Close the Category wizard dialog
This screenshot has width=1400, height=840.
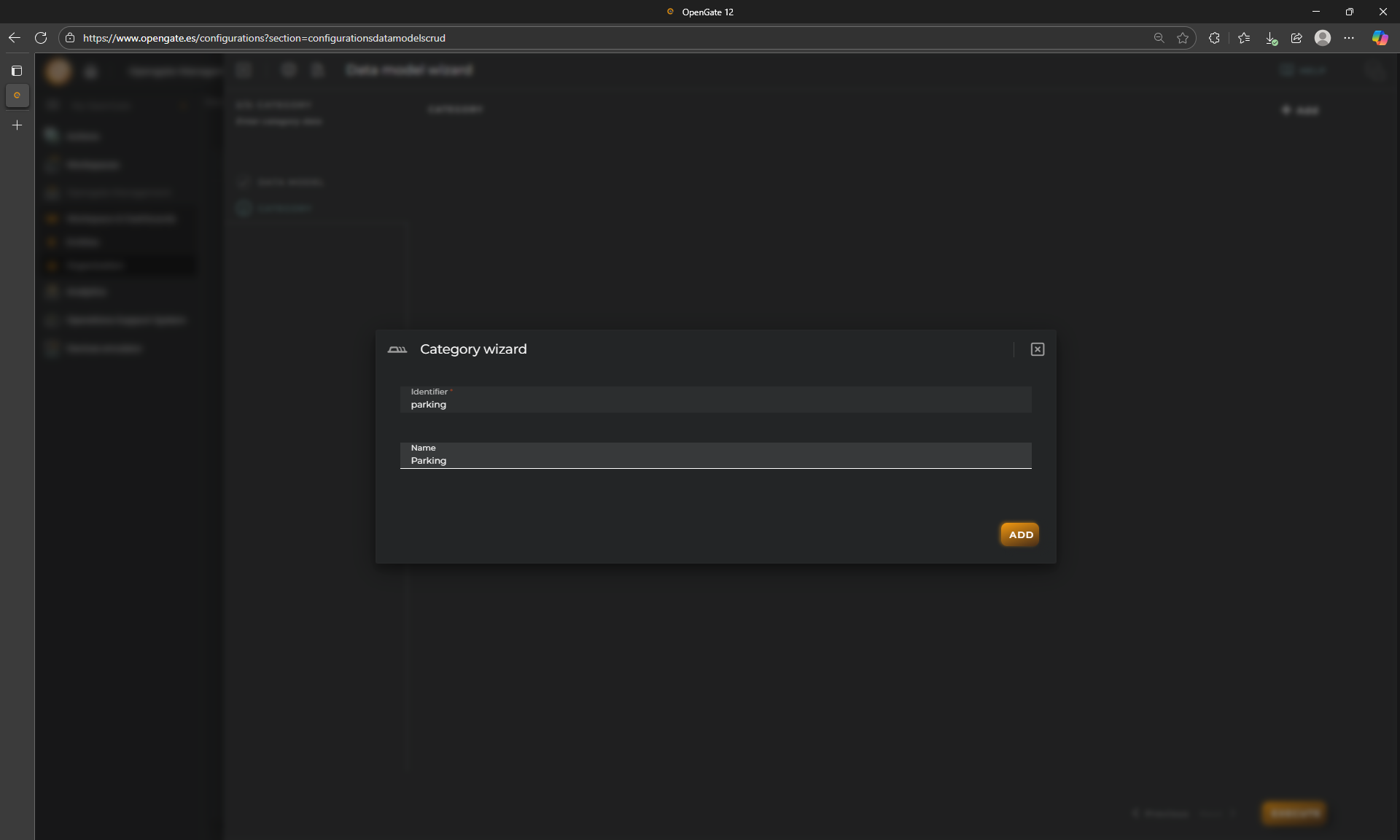[x=1037, y=349]
